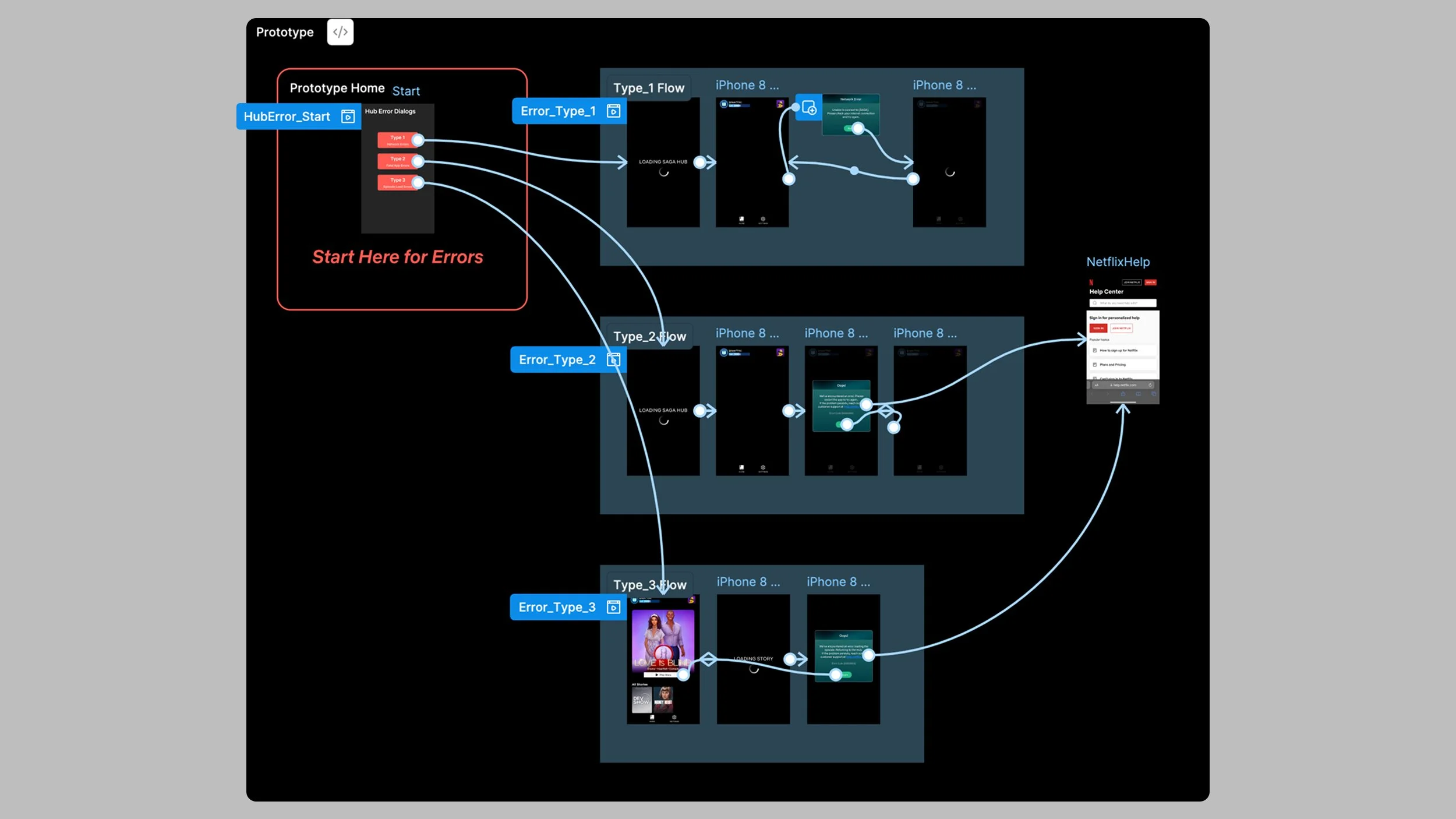Image resolution: width=1456 pixels, height=819 pixels.
Task: Click the connection node on red Type 1 button
Action: (418, 140)
